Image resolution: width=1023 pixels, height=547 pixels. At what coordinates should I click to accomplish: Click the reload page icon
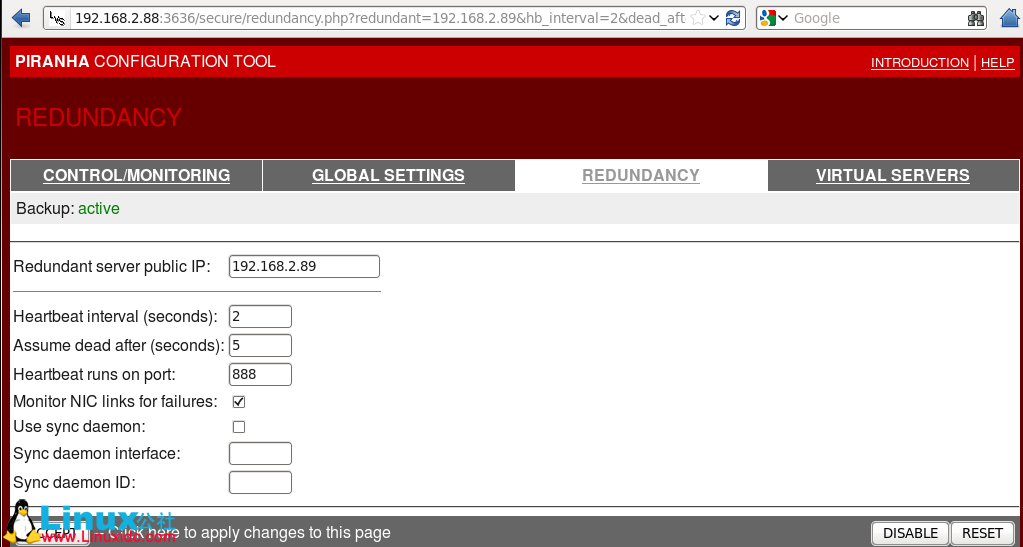(x=734, y=18)
